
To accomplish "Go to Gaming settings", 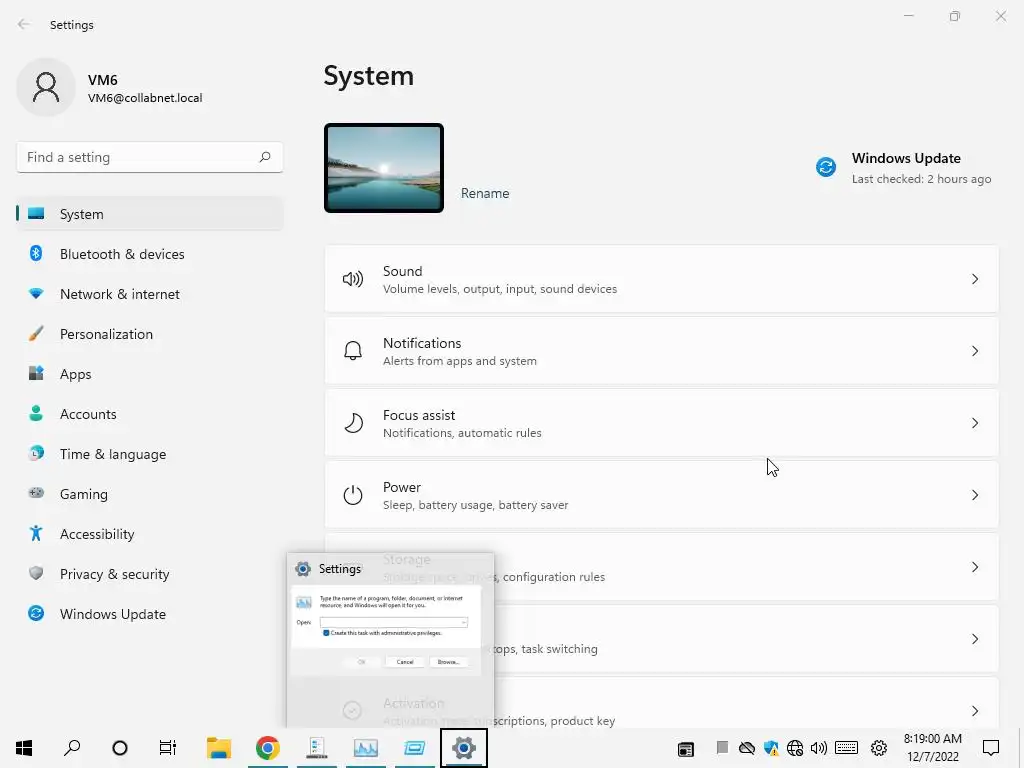I will (x=150, y=494).
